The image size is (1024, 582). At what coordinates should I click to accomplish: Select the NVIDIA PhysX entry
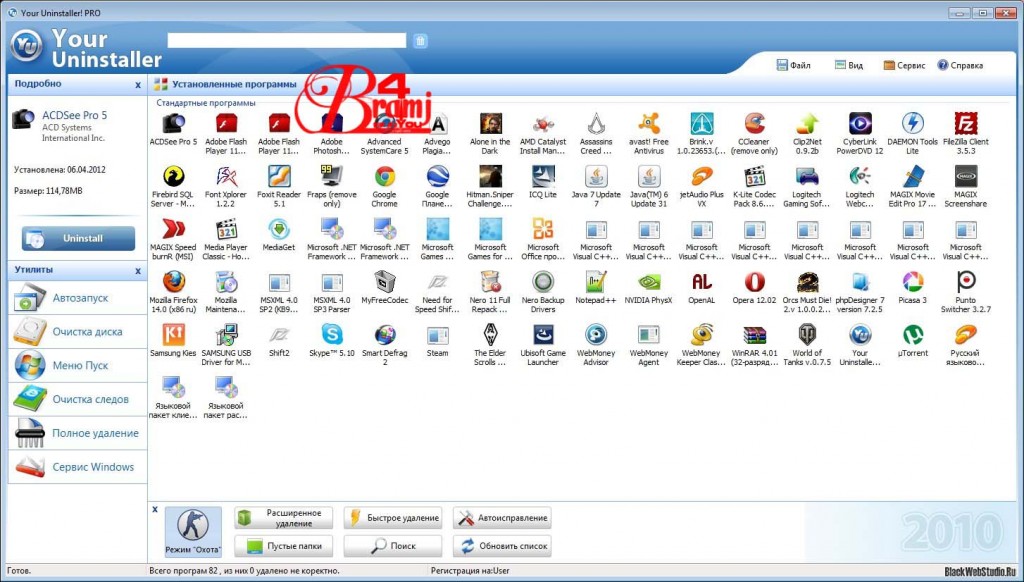648,282
